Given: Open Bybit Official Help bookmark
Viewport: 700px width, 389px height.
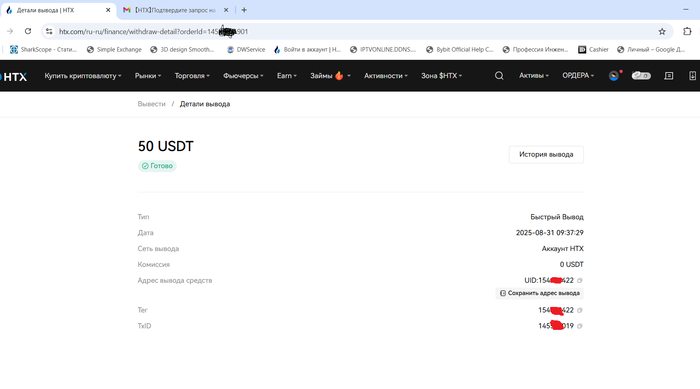Looking at the screenshot, I should (x=460, y=50).
